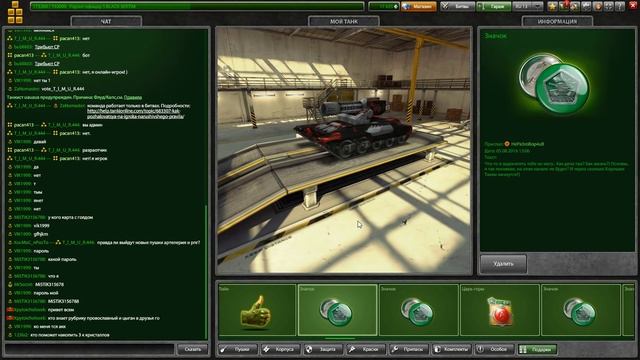Click chat message 'вы админ'
Viewport: 640px width, 360px height.
[92, 125]
